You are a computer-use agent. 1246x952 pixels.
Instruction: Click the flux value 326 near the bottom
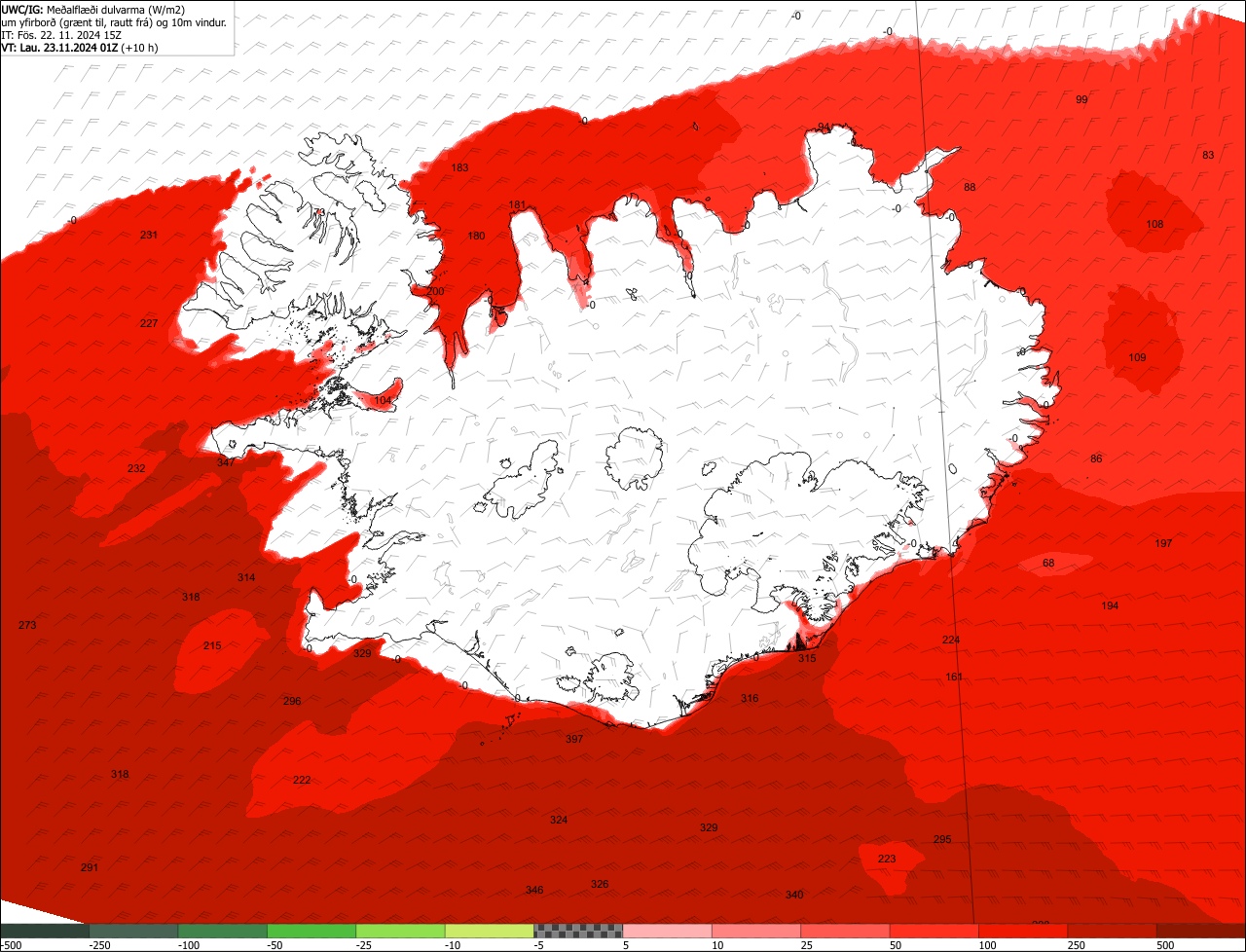pyautogui.click(x=600, y=884)
